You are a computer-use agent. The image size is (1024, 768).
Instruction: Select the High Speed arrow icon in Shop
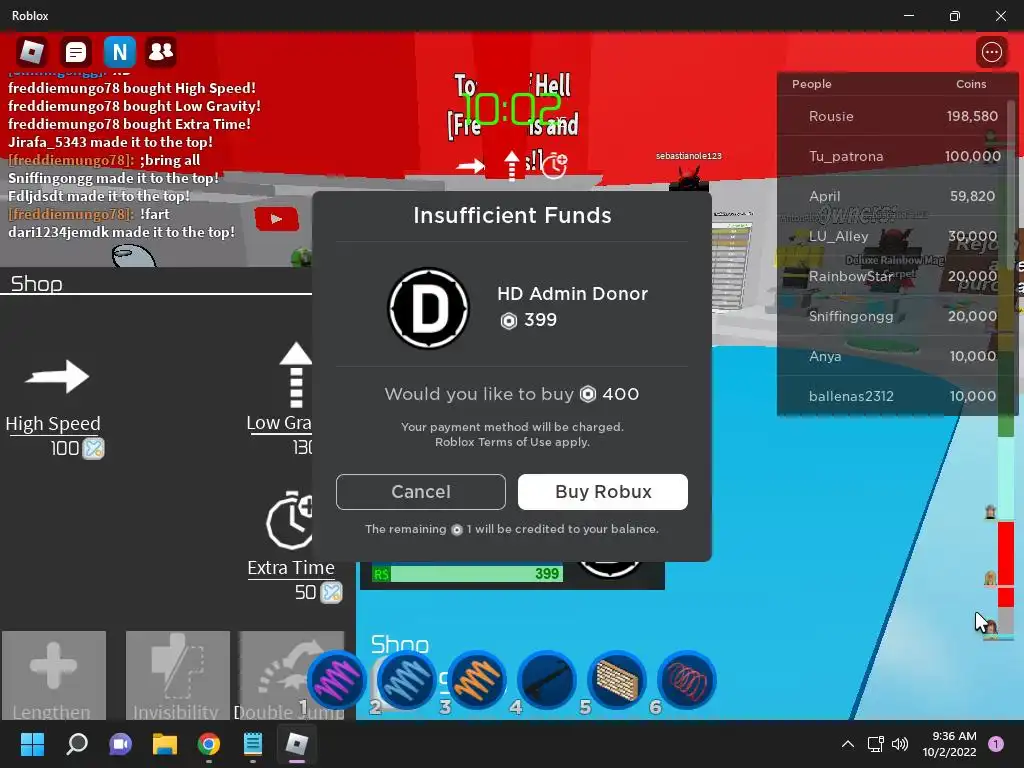click(x=57, y=376)
